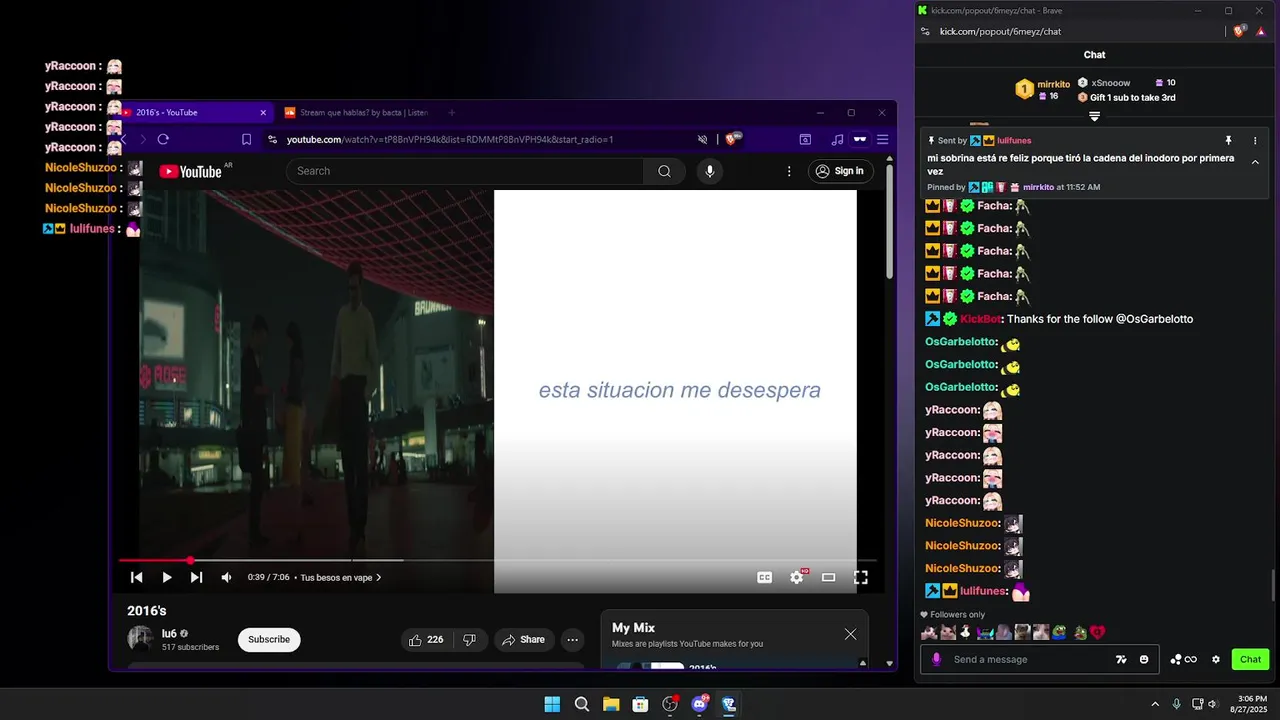
Task: Open the Brave wallet toolbar icon
Action: point(805,139)
